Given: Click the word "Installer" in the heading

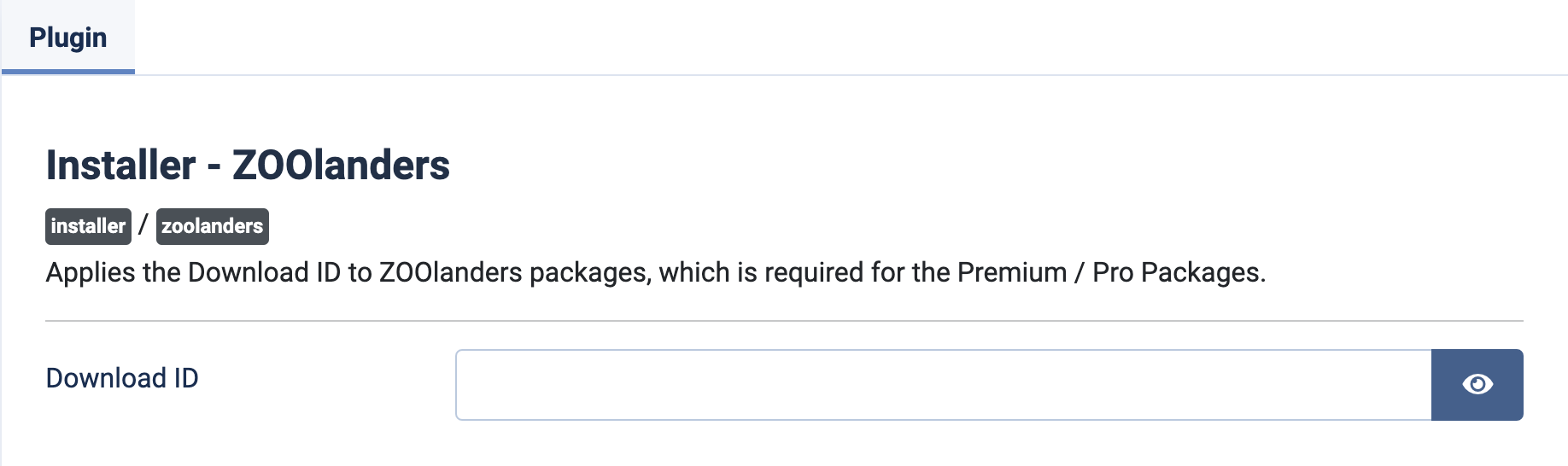Looking at the screenshot, I should (121, 165).
